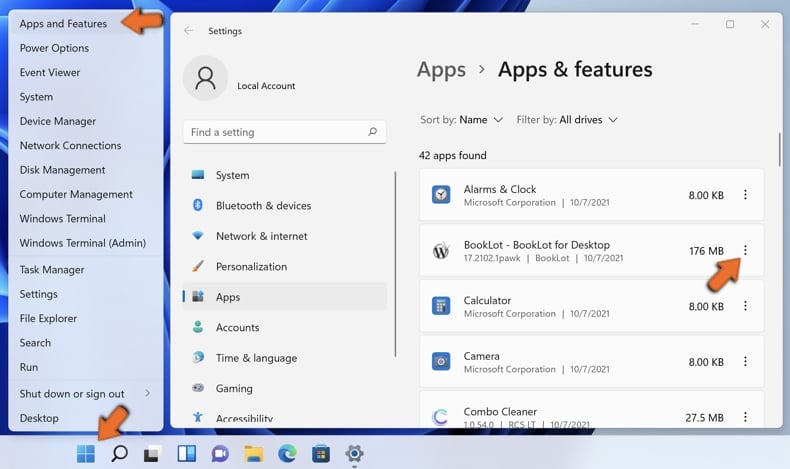Image resolution: width=790 pixels, height=469 pixels.
Task: Click the Camera app icon
Action: click(441, 361)
